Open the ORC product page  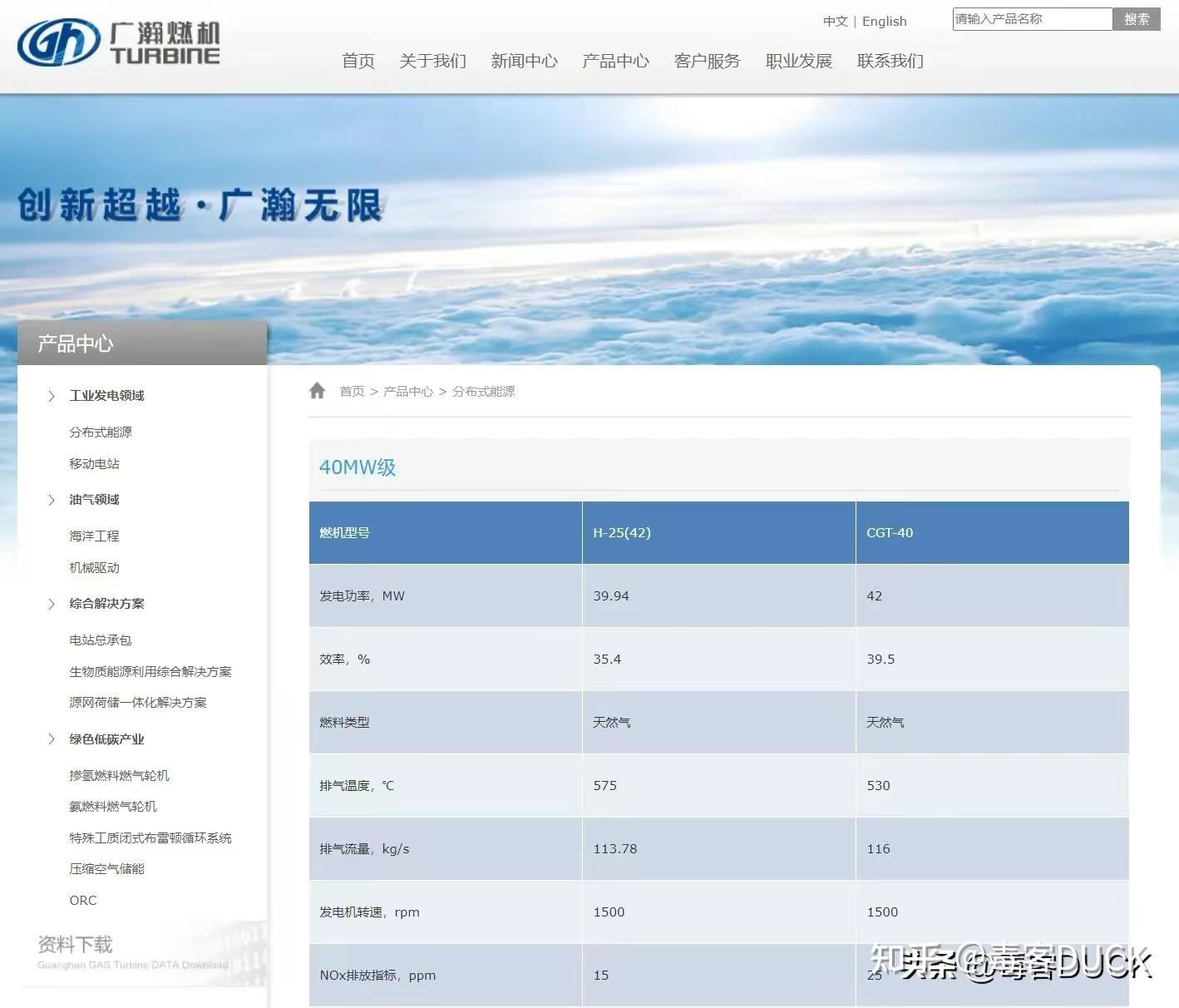coord(82,900)
